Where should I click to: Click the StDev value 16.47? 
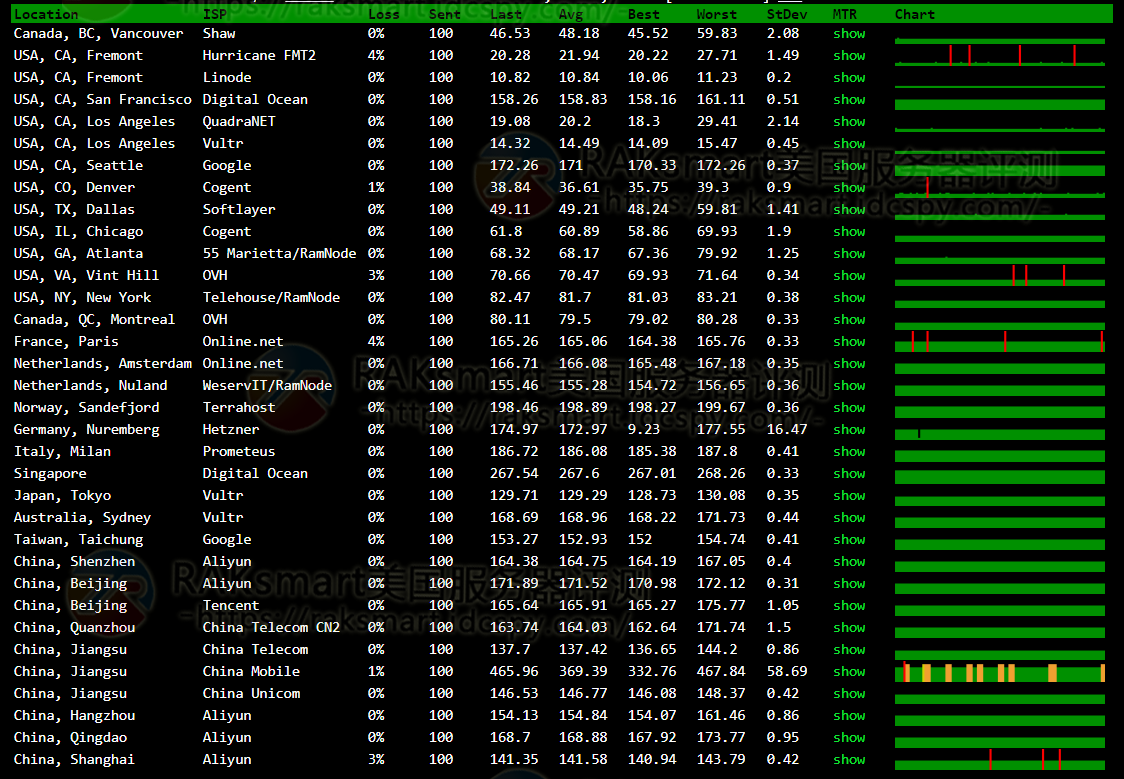(x=786, y=430)
